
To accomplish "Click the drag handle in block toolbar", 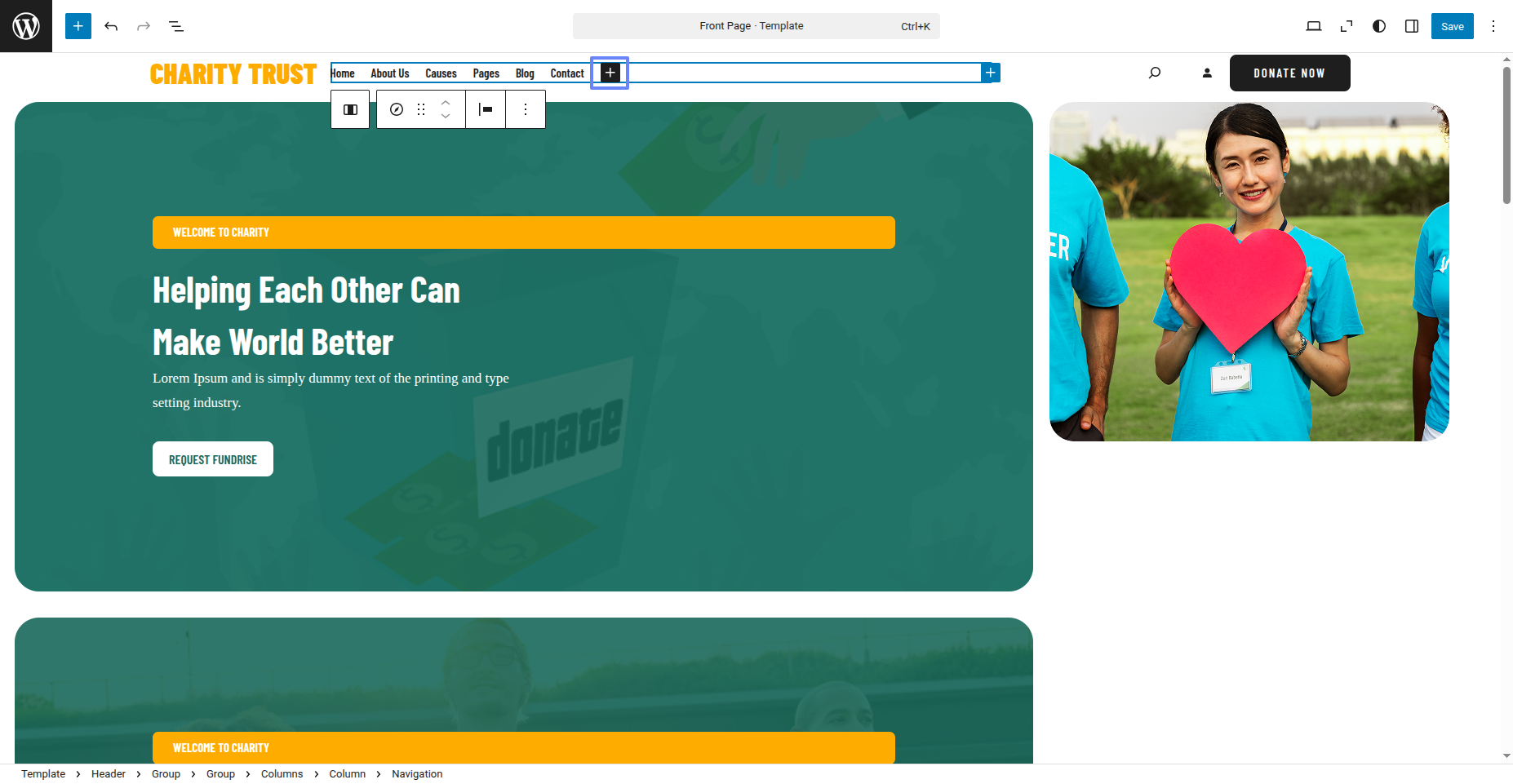I will (421, 109).
